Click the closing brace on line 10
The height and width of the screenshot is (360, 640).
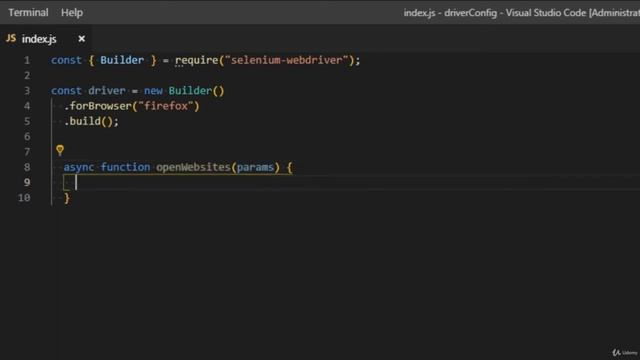(67, 198)
